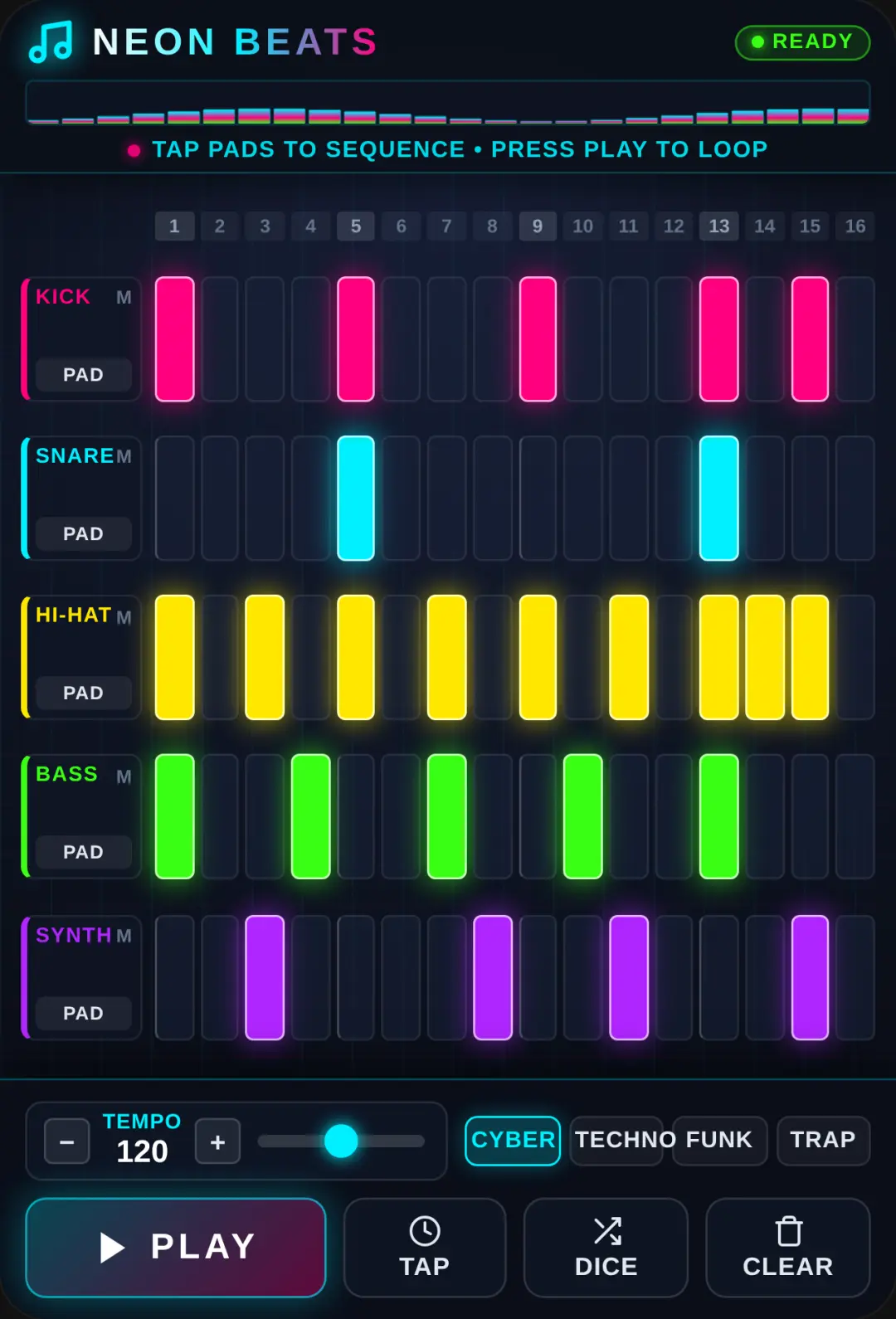This screenshot has width=896, height=1319.
Task: Turn off KICK step 9
Action: (538, 339)
